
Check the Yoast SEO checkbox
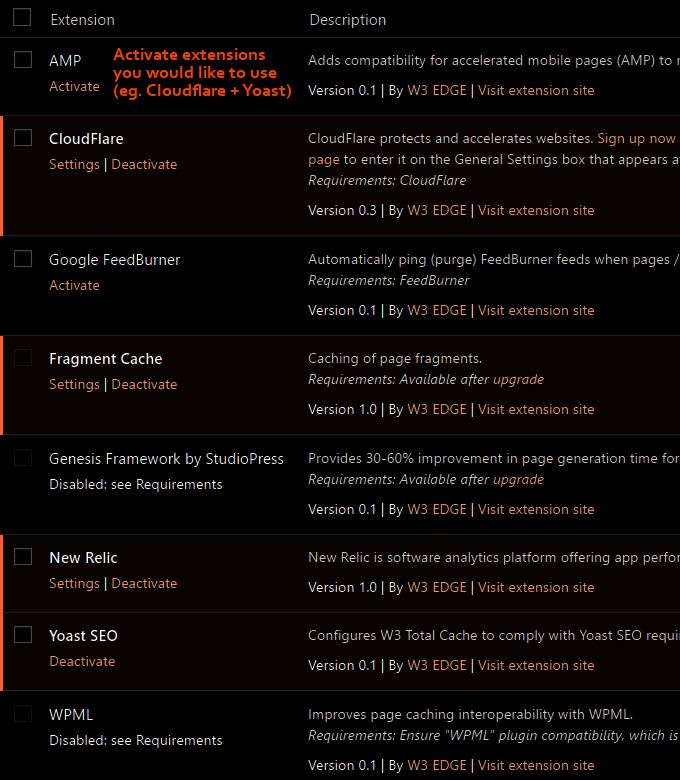click(23, 635)
